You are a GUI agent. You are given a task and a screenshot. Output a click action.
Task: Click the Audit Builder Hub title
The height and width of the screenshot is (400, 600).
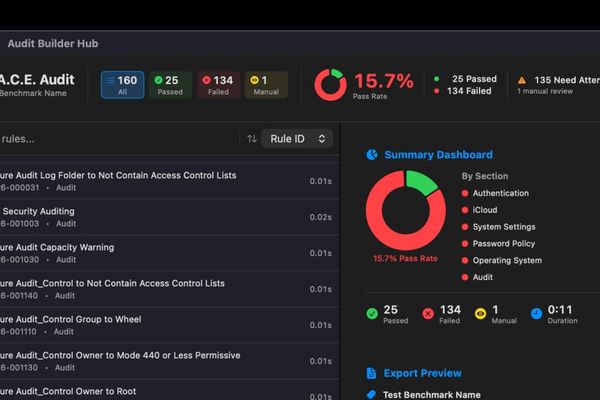pos(53,44)
